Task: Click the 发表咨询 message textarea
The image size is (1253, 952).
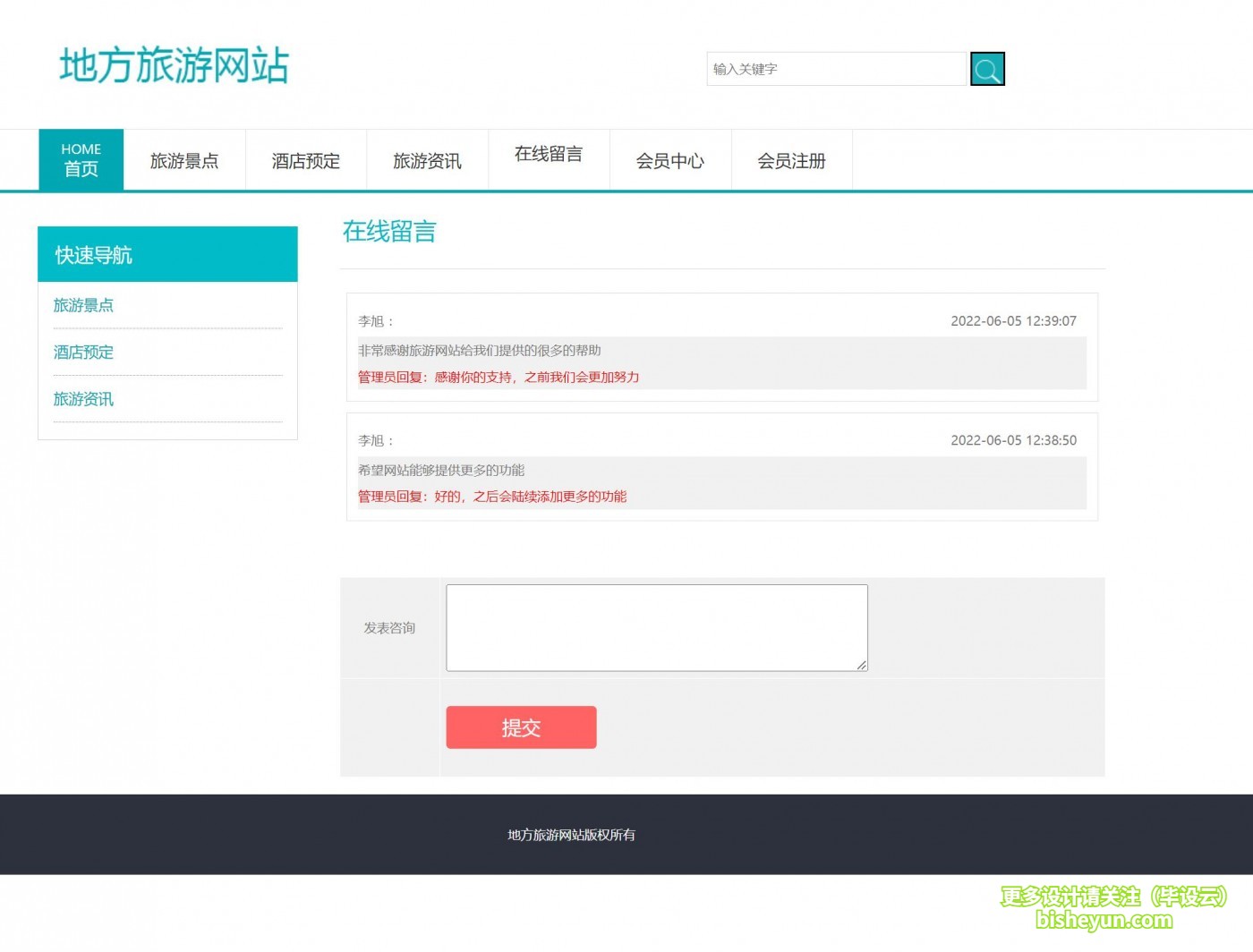Action: tap(657, 626)
